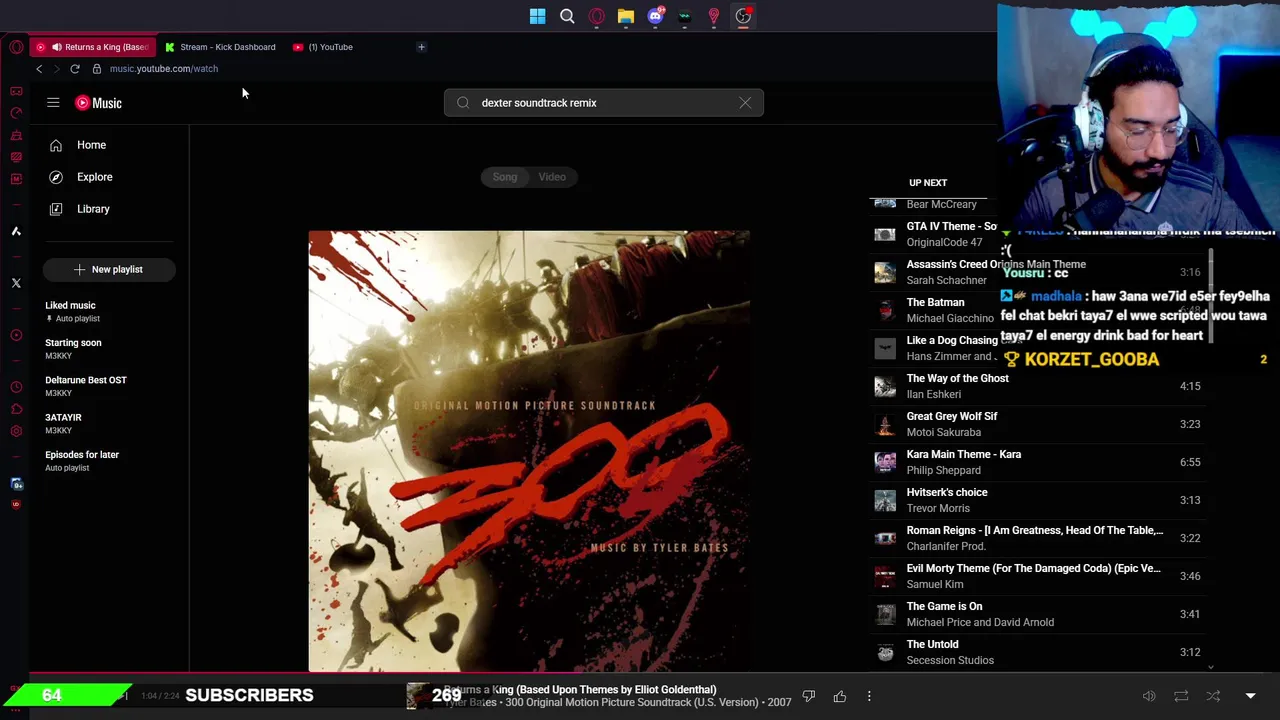Open Episodes for later playlist
This screenshot has height=720, width=1280.
[109, 460]
